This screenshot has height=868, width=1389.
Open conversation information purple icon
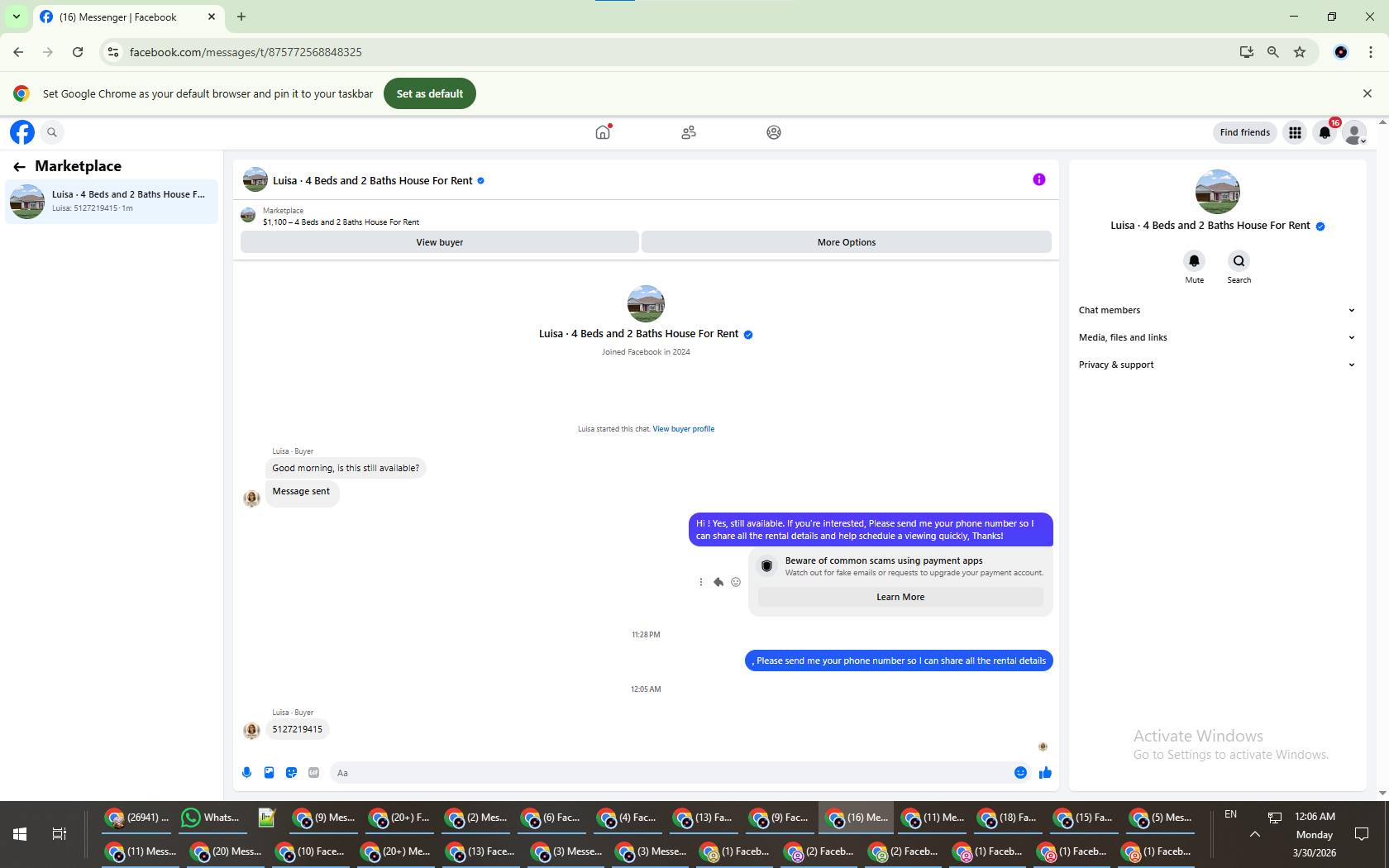point(1039,179)
